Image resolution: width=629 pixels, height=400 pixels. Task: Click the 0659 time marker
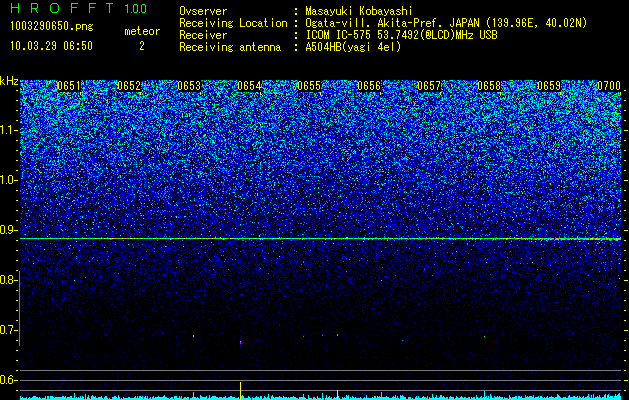tap(549, 86)
